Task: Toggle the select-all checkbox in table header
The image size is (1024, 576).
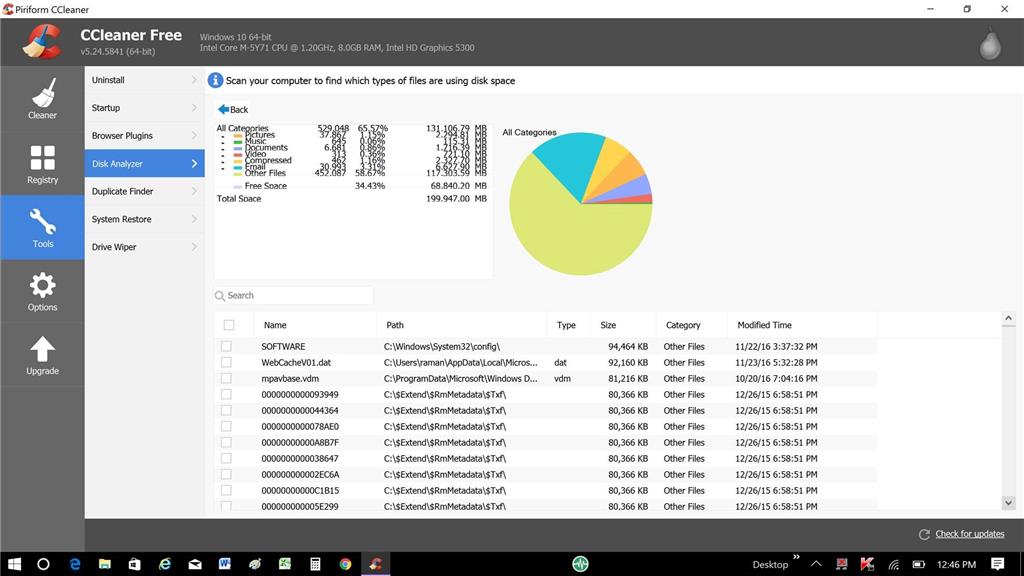Action: [x=229, y=325]
